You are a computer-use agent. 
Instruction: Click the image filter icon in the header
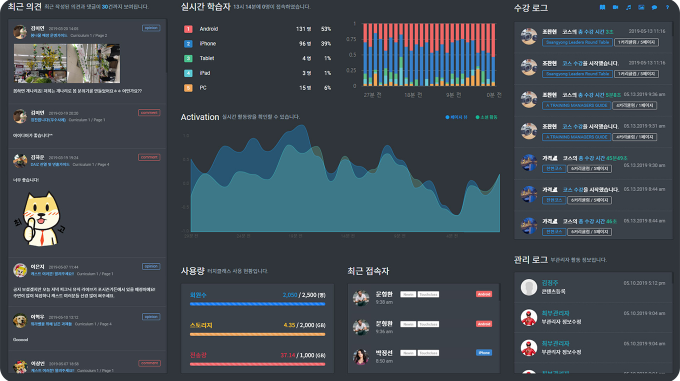click(x=641, y=7)
